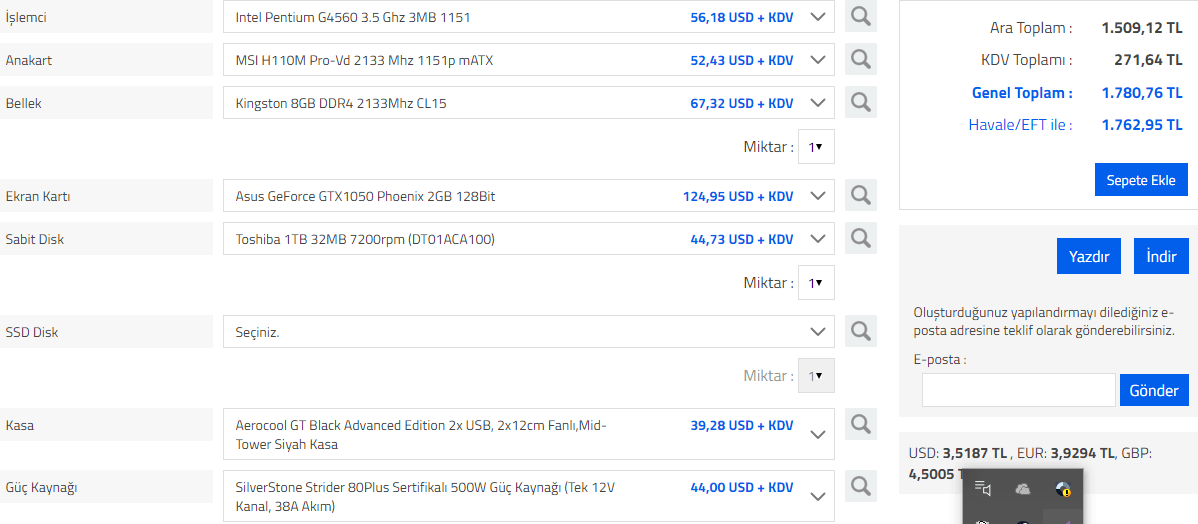Click search icon beside Ekran Kartı
The image size is (1198, 524).
point(860,196)
